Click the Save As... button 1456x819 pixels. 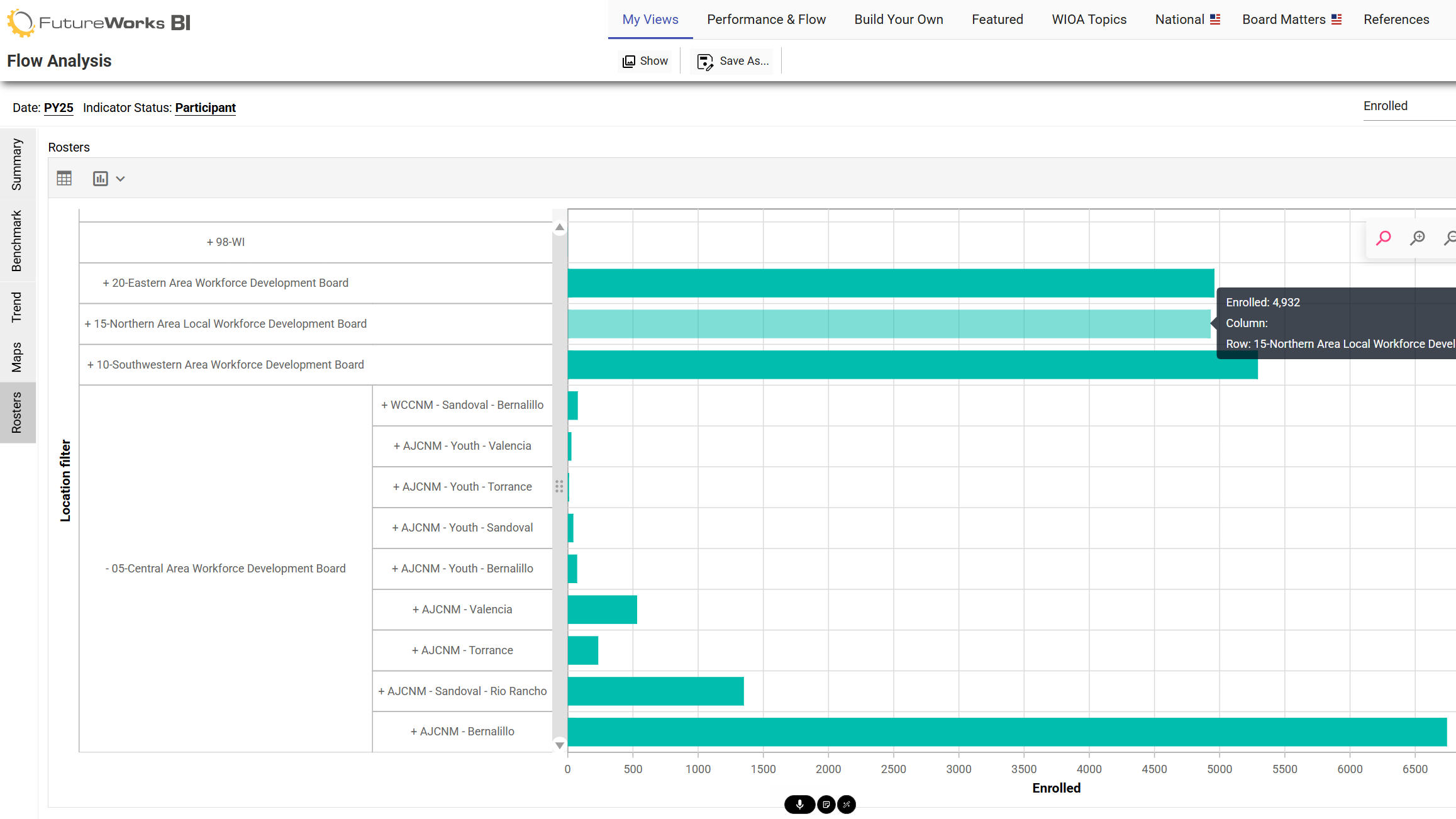[x=733, y=61]
